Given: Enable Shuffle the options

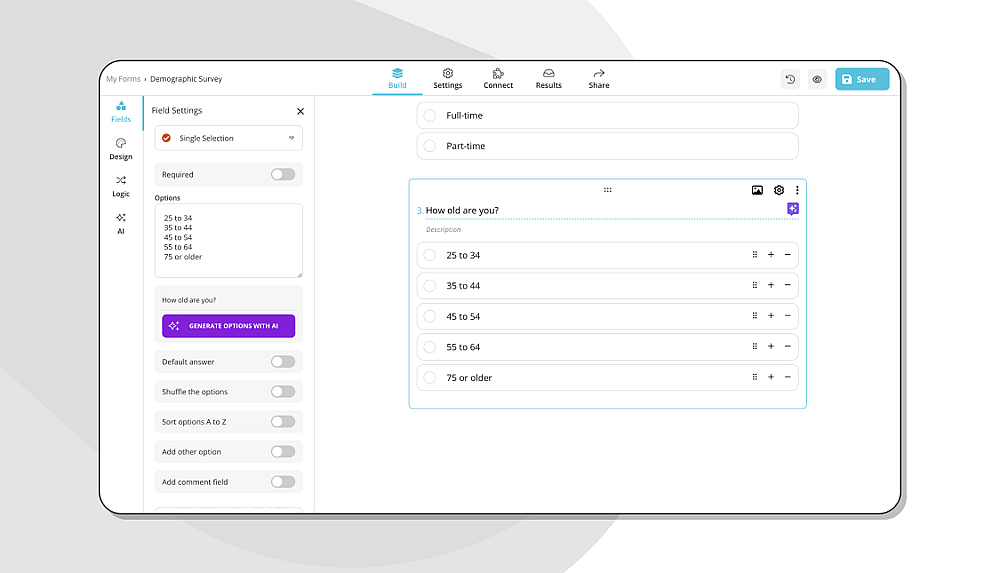Looking at the screenshot, I should [283, 392].
